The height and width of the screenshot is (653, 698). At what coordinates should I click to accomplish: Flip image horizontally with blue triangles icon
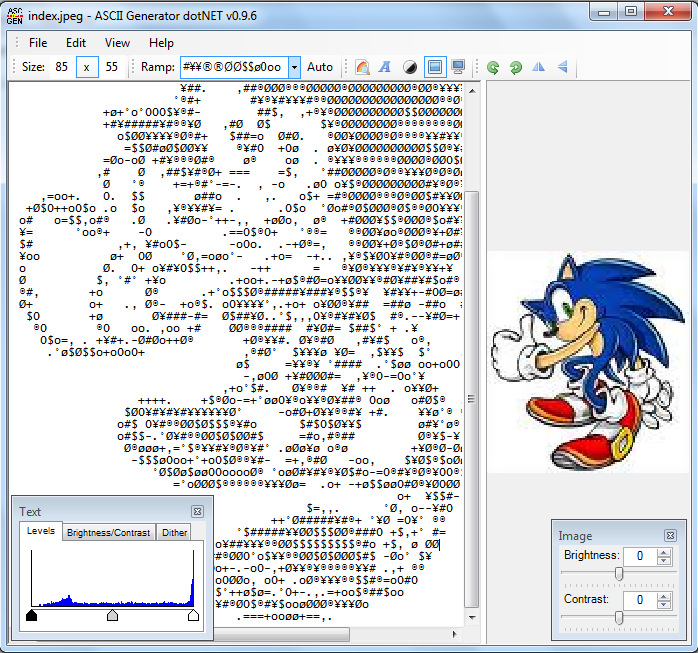tap(539, 67)
